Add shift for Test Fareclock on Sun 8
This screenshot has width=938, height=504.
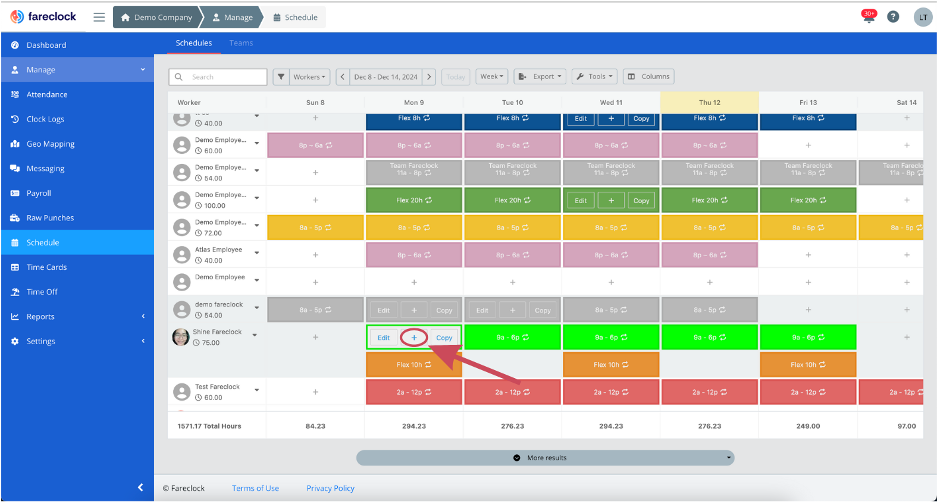tap(315, 392)
